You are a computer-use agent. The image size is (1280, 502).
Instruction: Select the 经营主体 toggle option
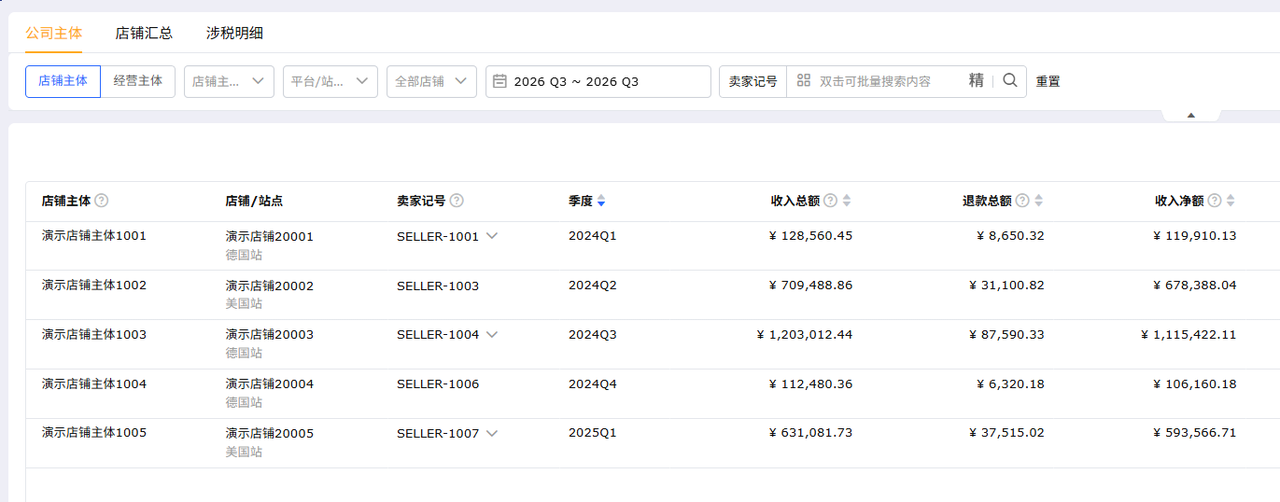[x=138, y=81]
